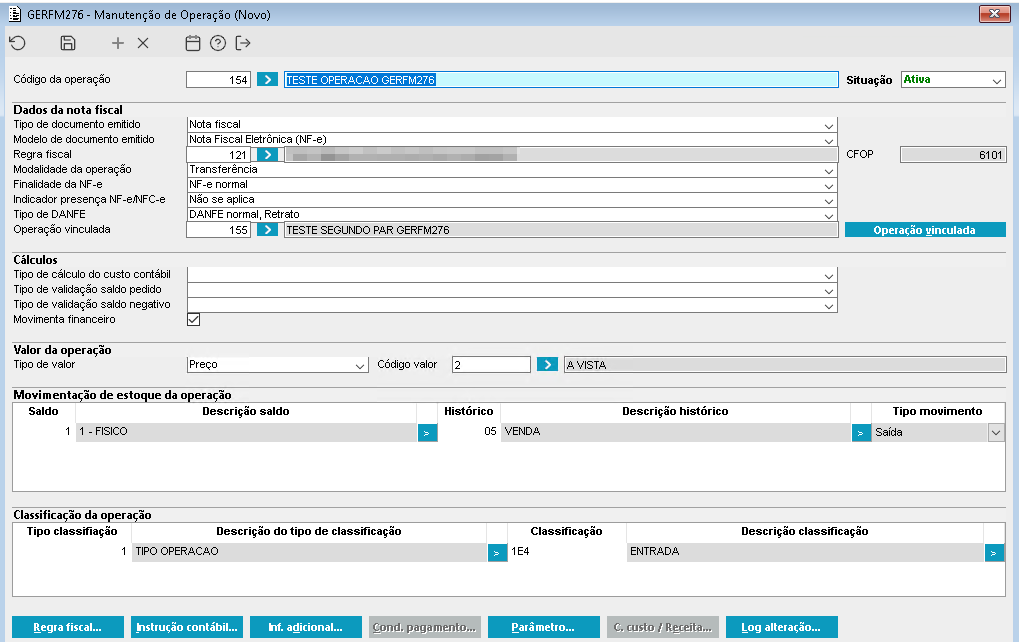
Task: Open the Regra fiscal... button
Action: click(68, 627)
